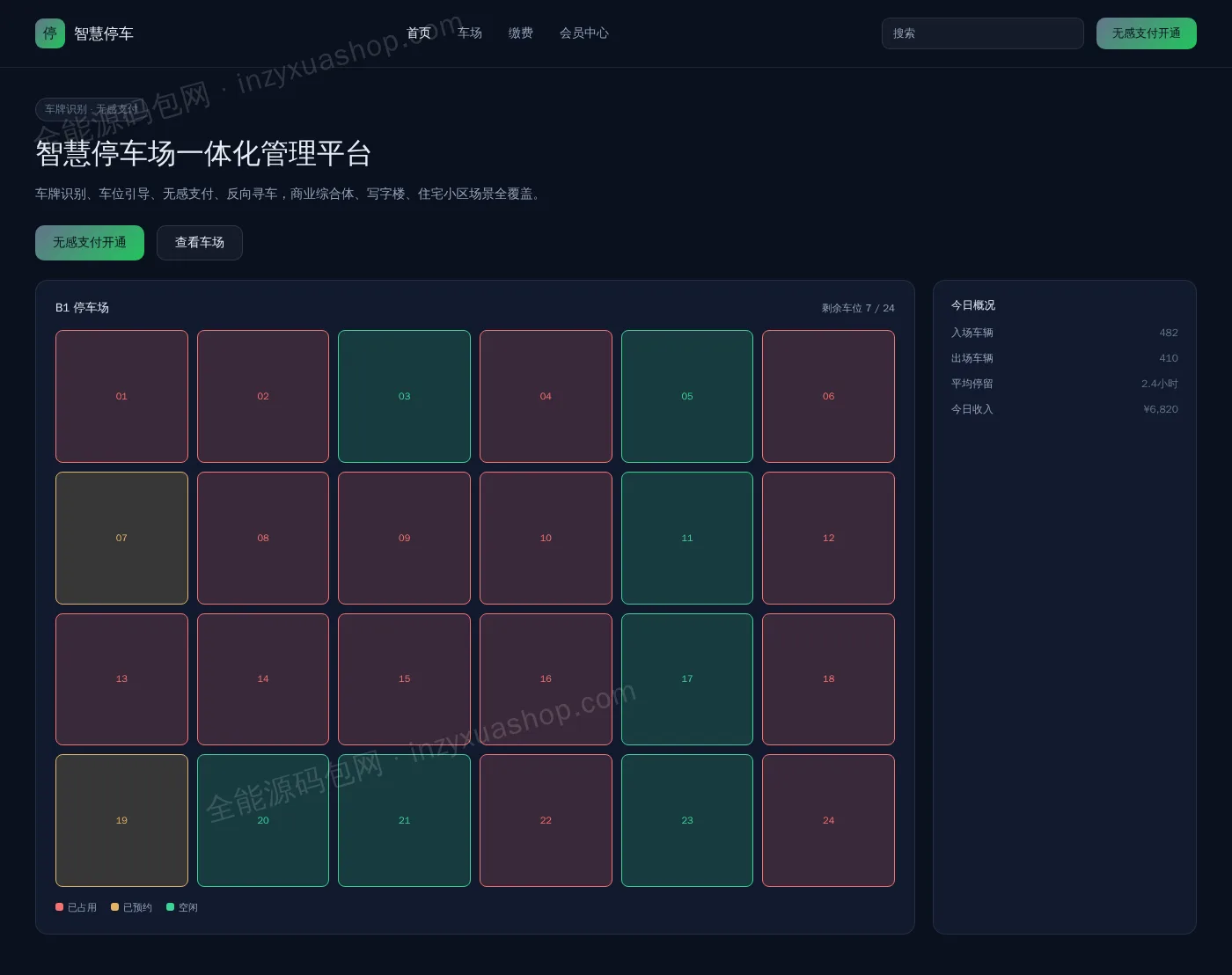Select the 车牌识别 · 无感支付 badge
This screenshot has height=975, width=1232.
click(92, 109)
